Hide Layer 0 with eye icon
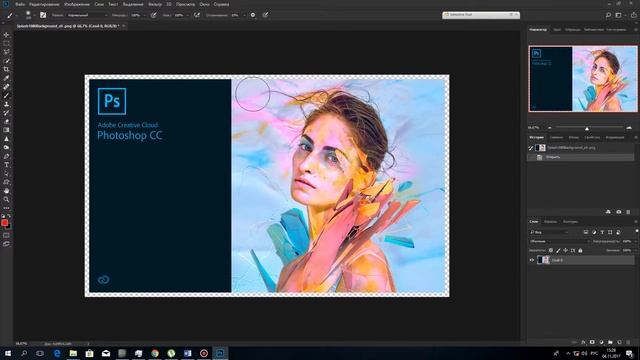This screenshot has width=640, height=360. point(531,260)
